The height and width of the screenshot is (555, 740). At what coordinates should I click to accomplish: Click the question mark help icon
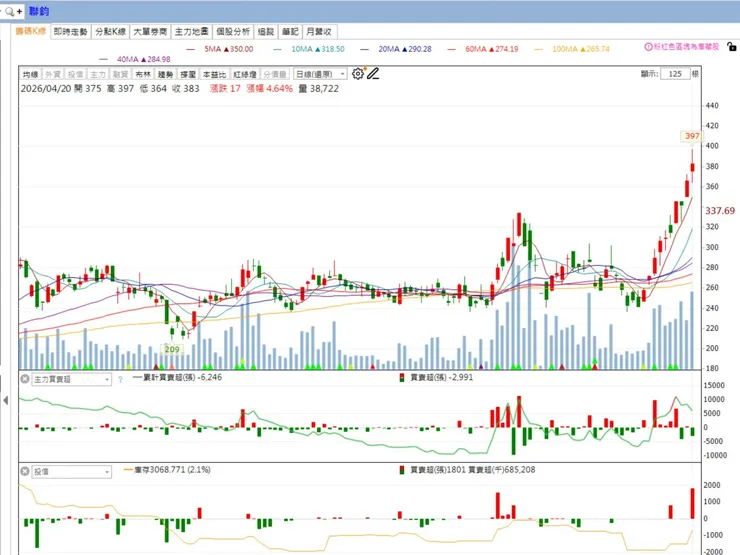point(120,379)
